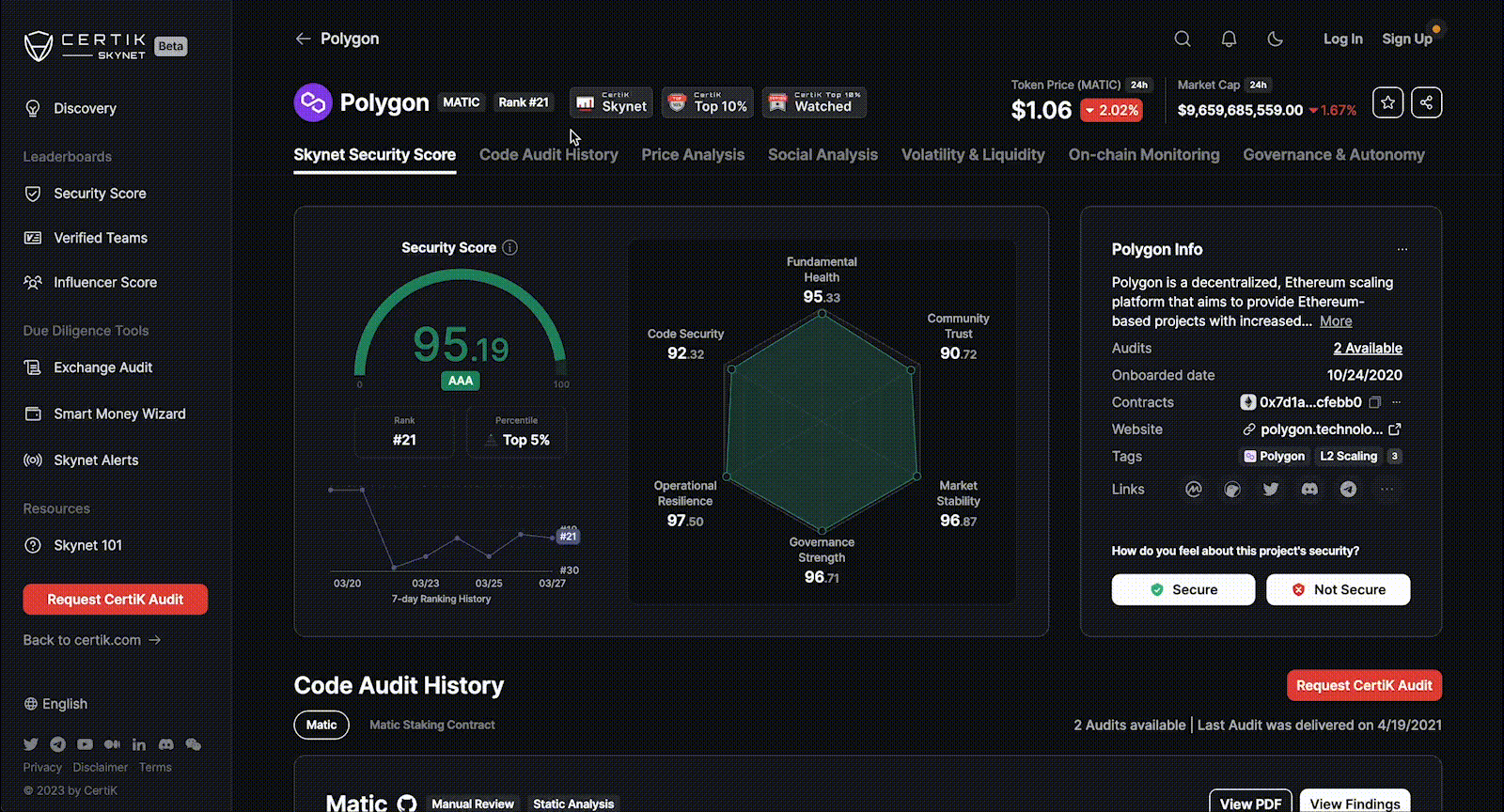
Task: Select the Skynet Security Score tab
Action: click(375, 155)
